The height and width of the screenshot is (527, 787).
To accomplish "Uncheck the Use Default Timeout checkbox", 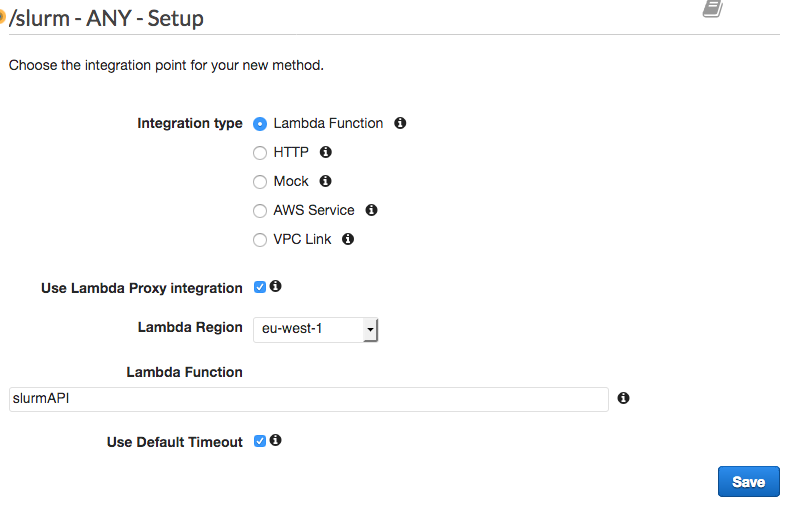I will click(260, 441).
